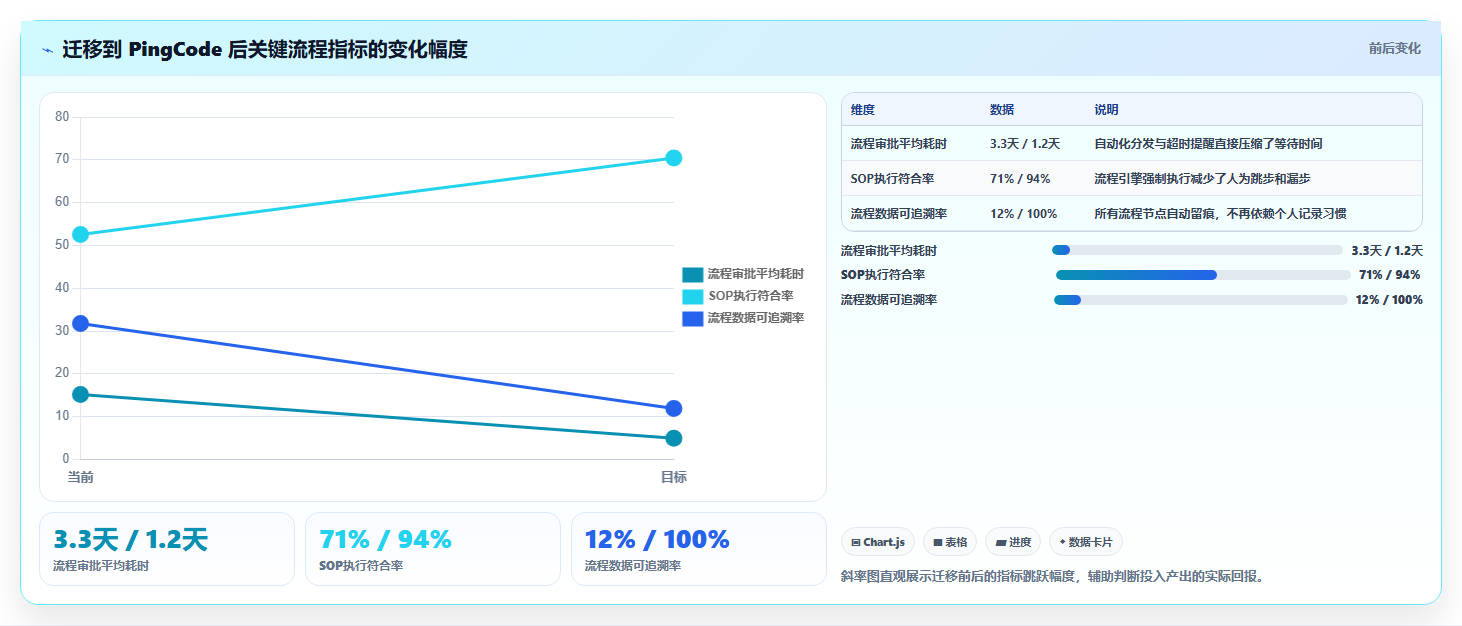Click the chart title 迁移到 PingCode 后关键流程指标的变化幅度
Viewport: 1462px width, 626px height.
[265, 49]
